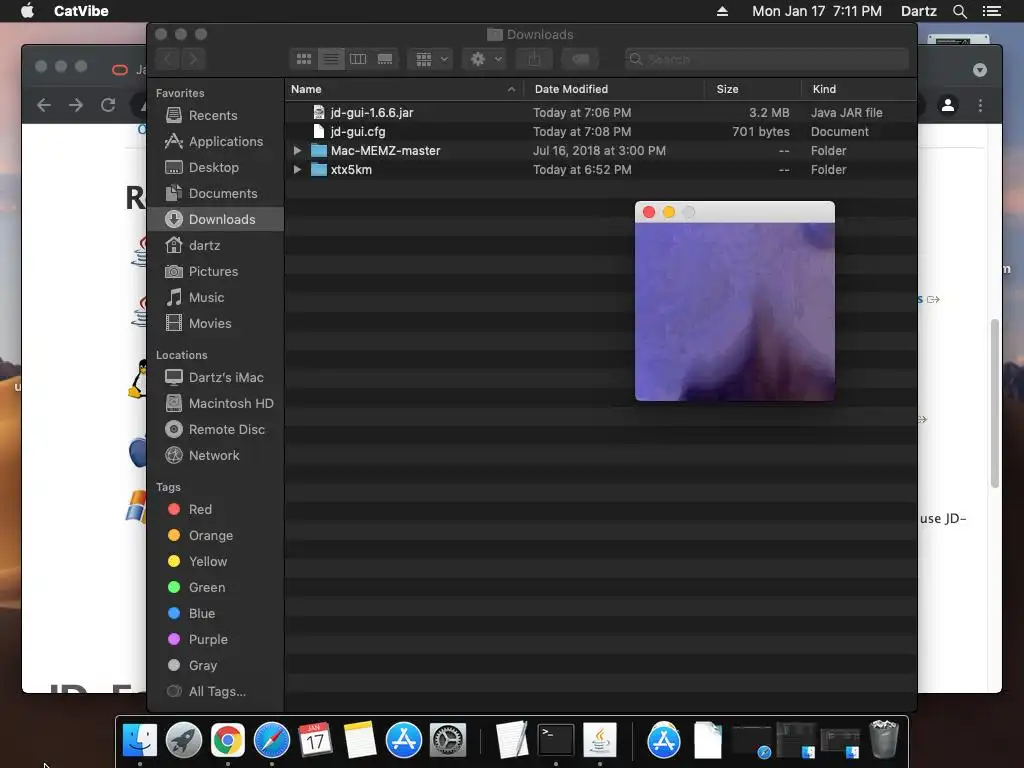Select Dartz's iMac location
Screen dimensions: 1024x768
(216, 377)
